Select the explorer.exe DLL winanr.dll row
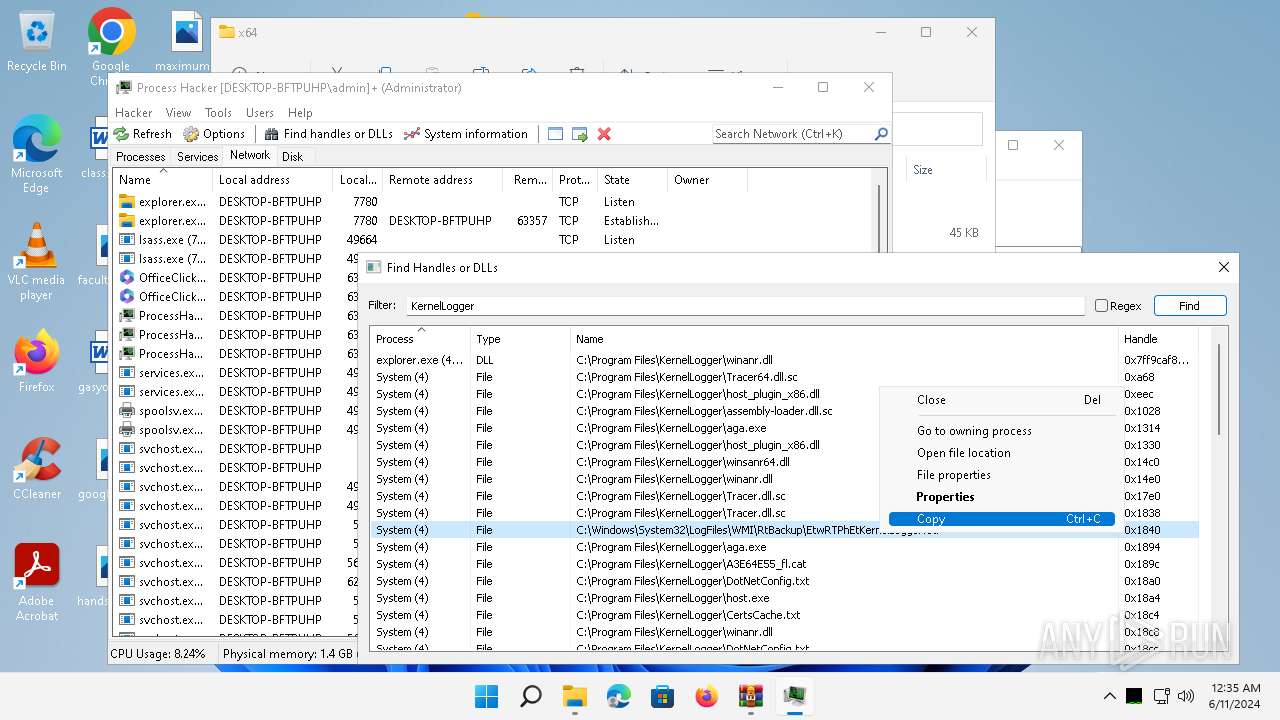This screenshot has height=720, width=1280. [x=784, y=360]
